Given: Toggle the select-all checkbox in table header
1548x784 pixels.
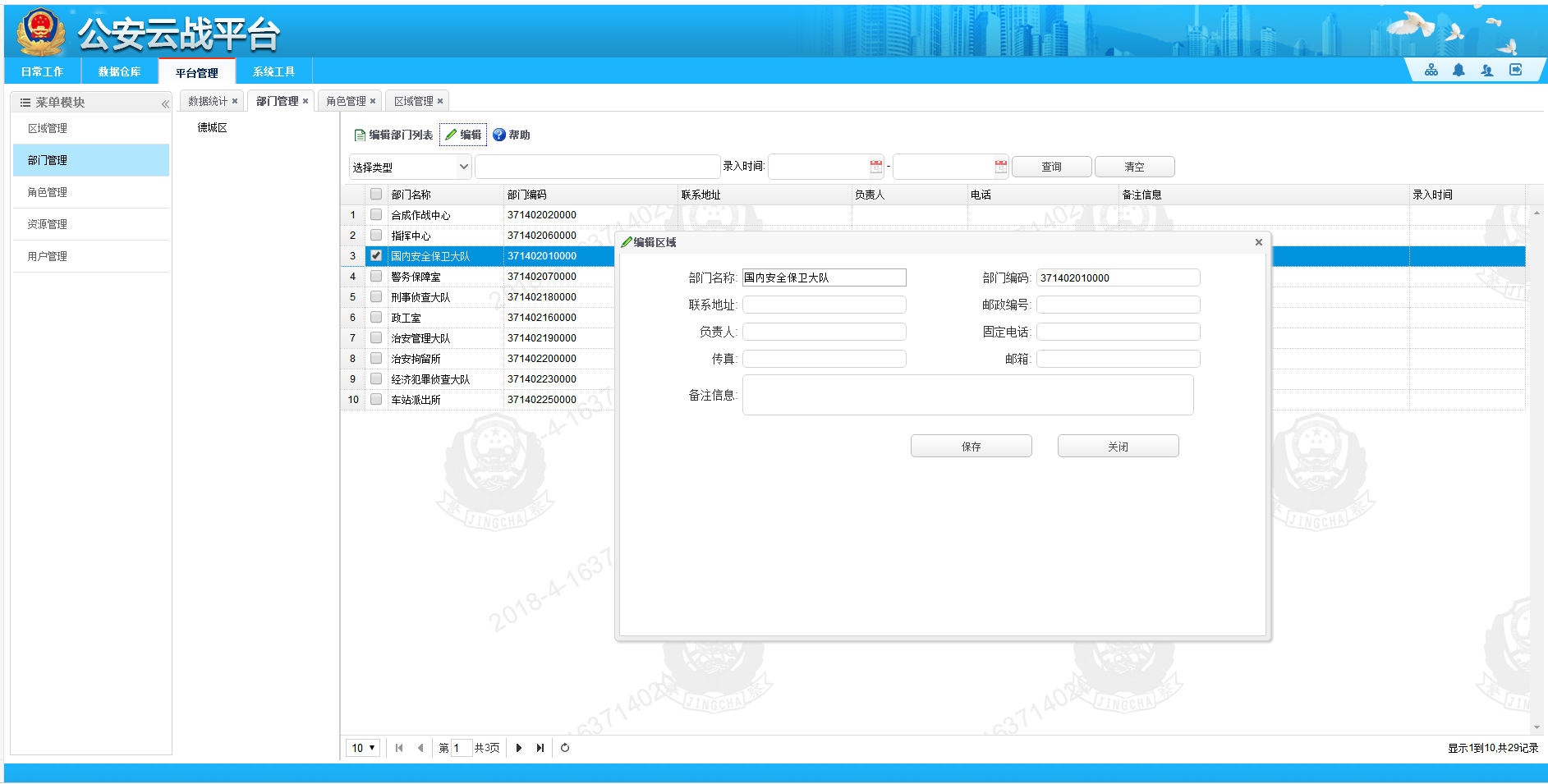Looking at the screenshot, I should point(376,195).
